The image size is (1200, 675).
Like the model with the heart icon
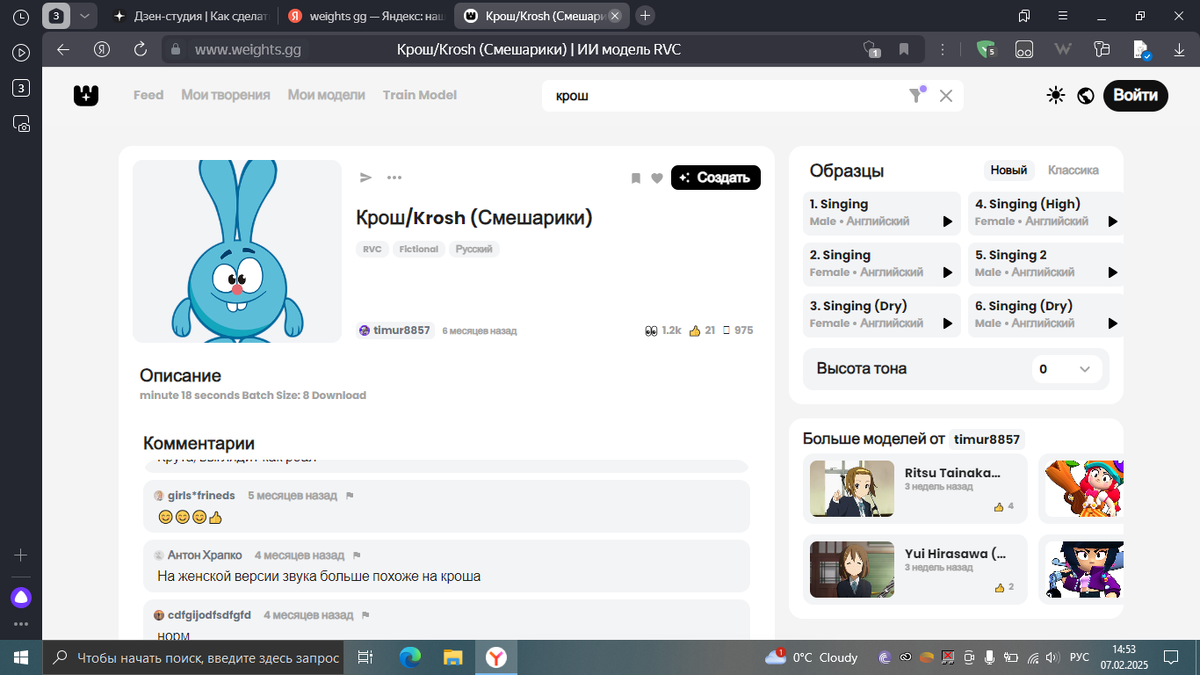click(x=657, y=178)
